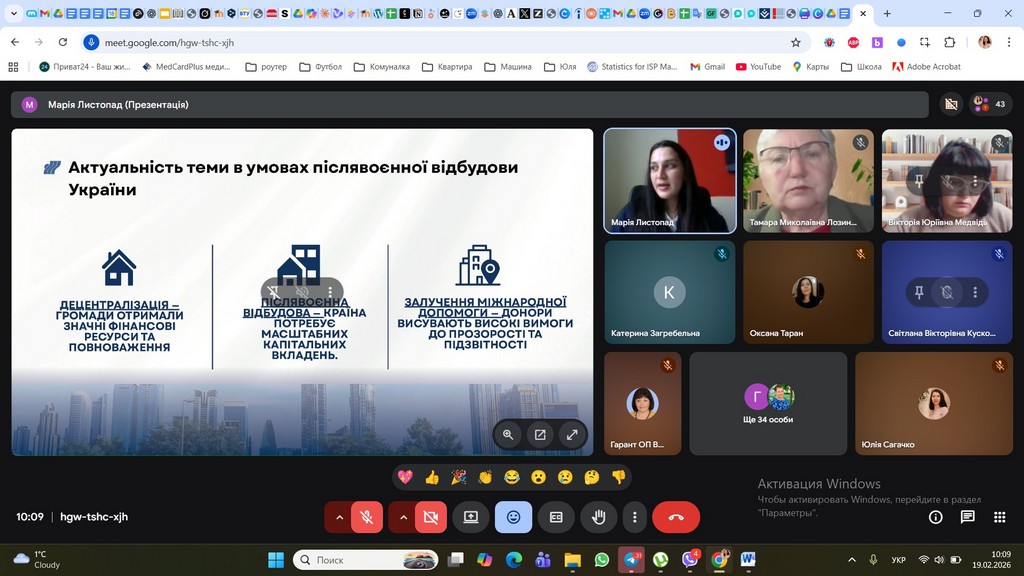The width and height of the screenshot is (1024, 576).
Task: Send the thumbs up emoji reaction
Action: pos(432,477)
